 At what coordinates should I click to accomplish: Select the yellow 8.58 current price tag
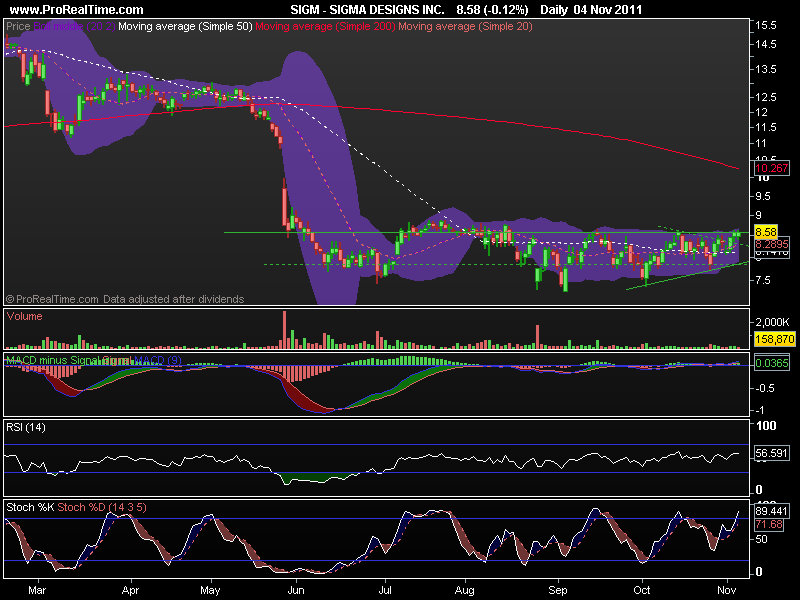click(x=766, y=232)
